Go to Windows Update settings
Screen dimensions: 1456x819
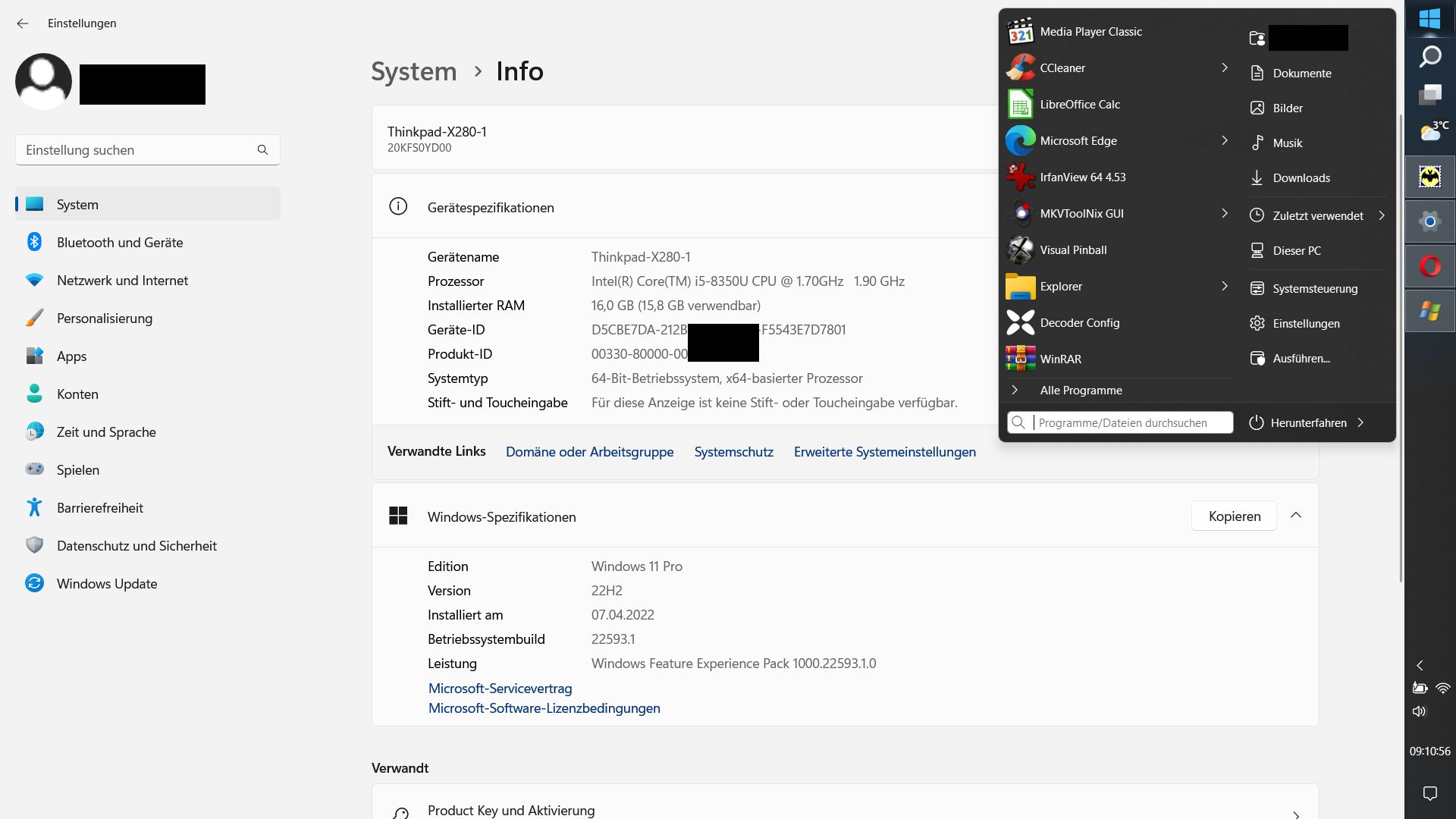(x=107, y=584)
